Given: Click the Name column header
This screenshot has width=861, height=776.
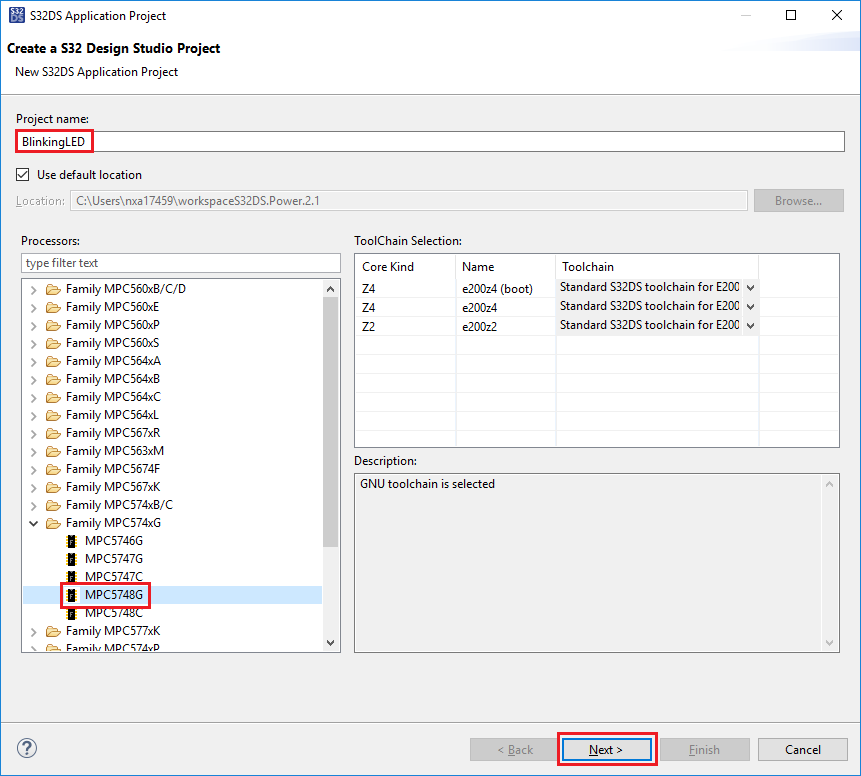Looking at the screenshot, I should point(505,267).
